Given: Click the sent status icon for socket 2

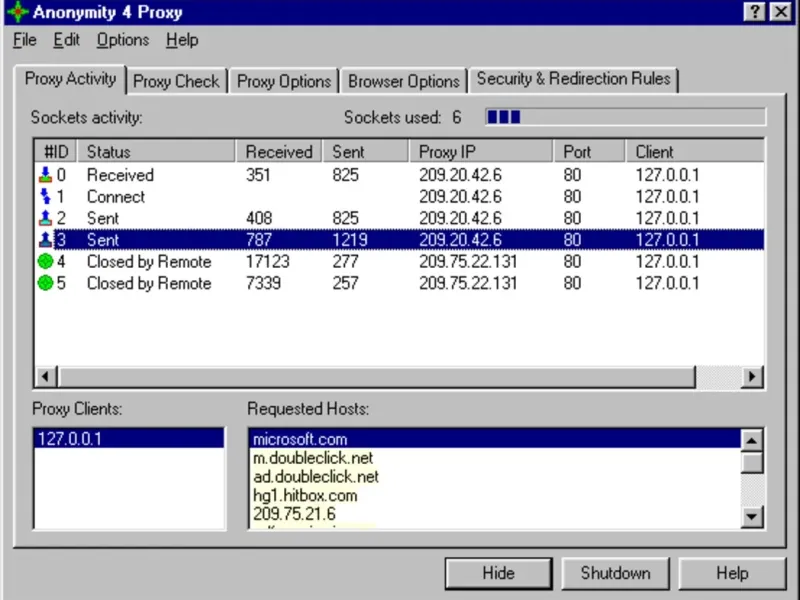Looking at the screenshot, I should tap(45, 219).
